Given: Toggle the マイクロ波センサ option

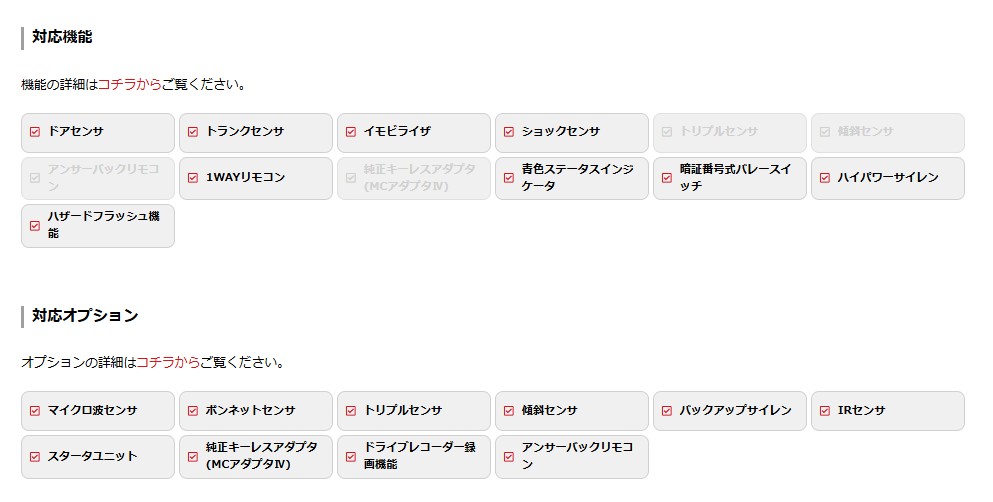Looking at the screenshot, I should pos(35,411).
